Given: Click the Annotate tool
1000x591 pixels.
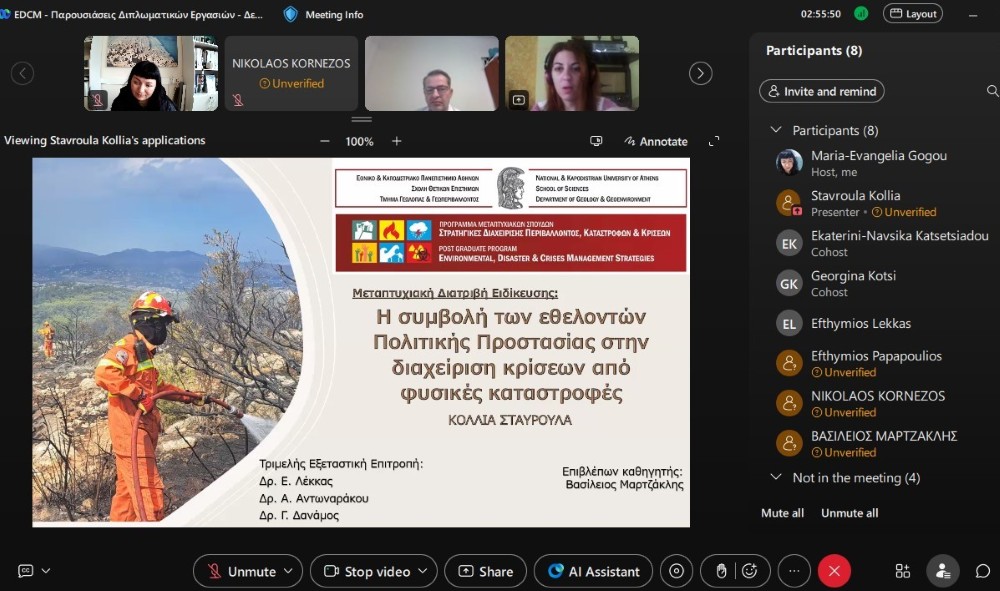Looking at the screenshot, I should (656, 141).
